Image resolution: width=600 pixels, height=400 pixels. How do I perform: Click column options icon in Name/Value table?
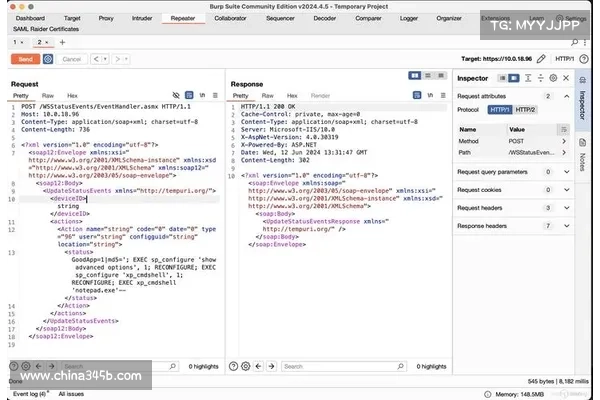(x=564, y=130)
